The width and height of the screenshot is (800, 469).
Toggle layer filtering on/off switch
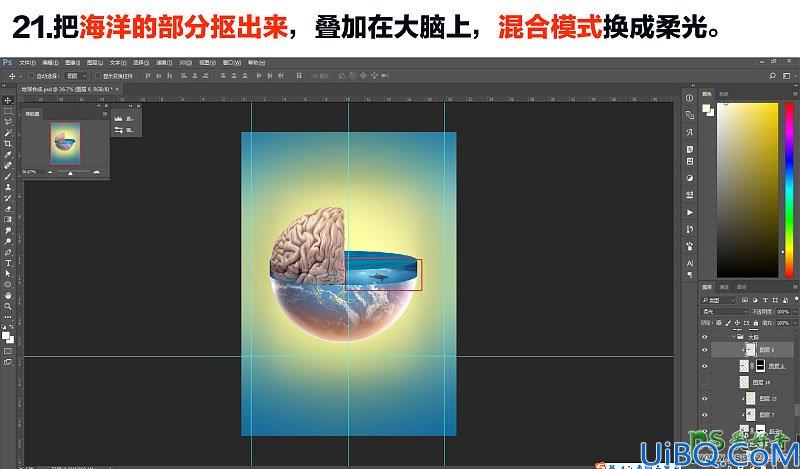tap(796, 299)
